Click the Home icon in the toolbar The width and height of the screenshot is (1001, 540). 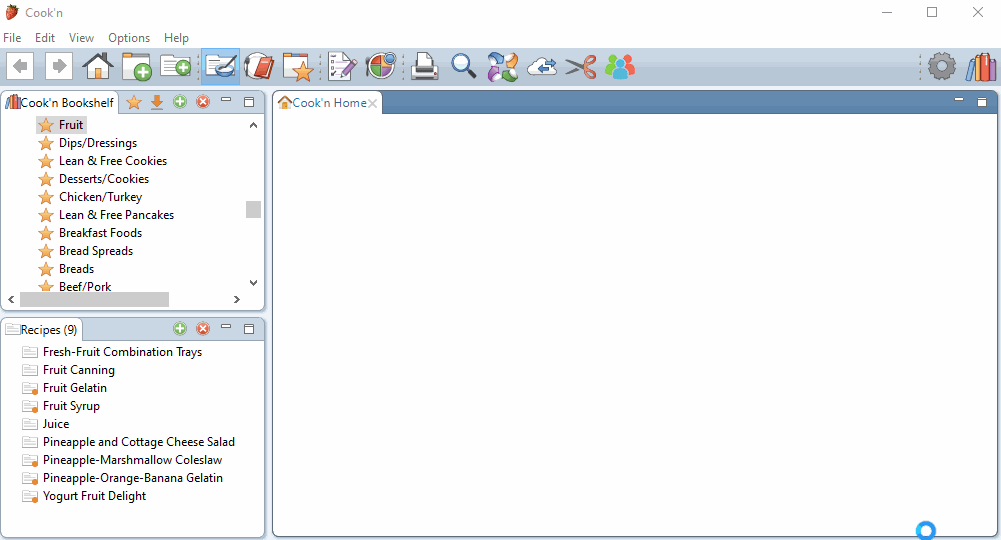[x=98, y=67]
